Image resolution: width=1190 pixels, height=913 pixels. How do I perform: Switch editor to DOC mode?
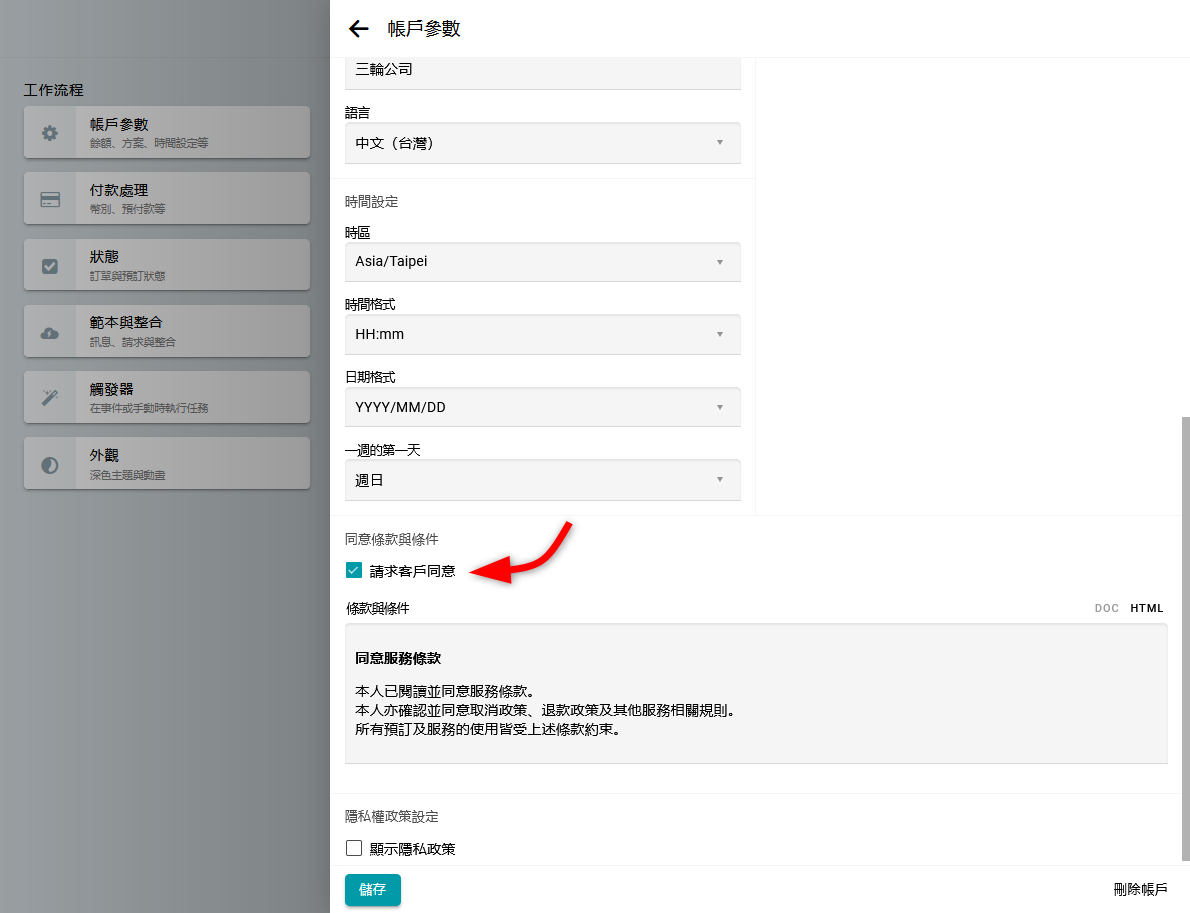pyautogui.click(x=1106, y=608)
